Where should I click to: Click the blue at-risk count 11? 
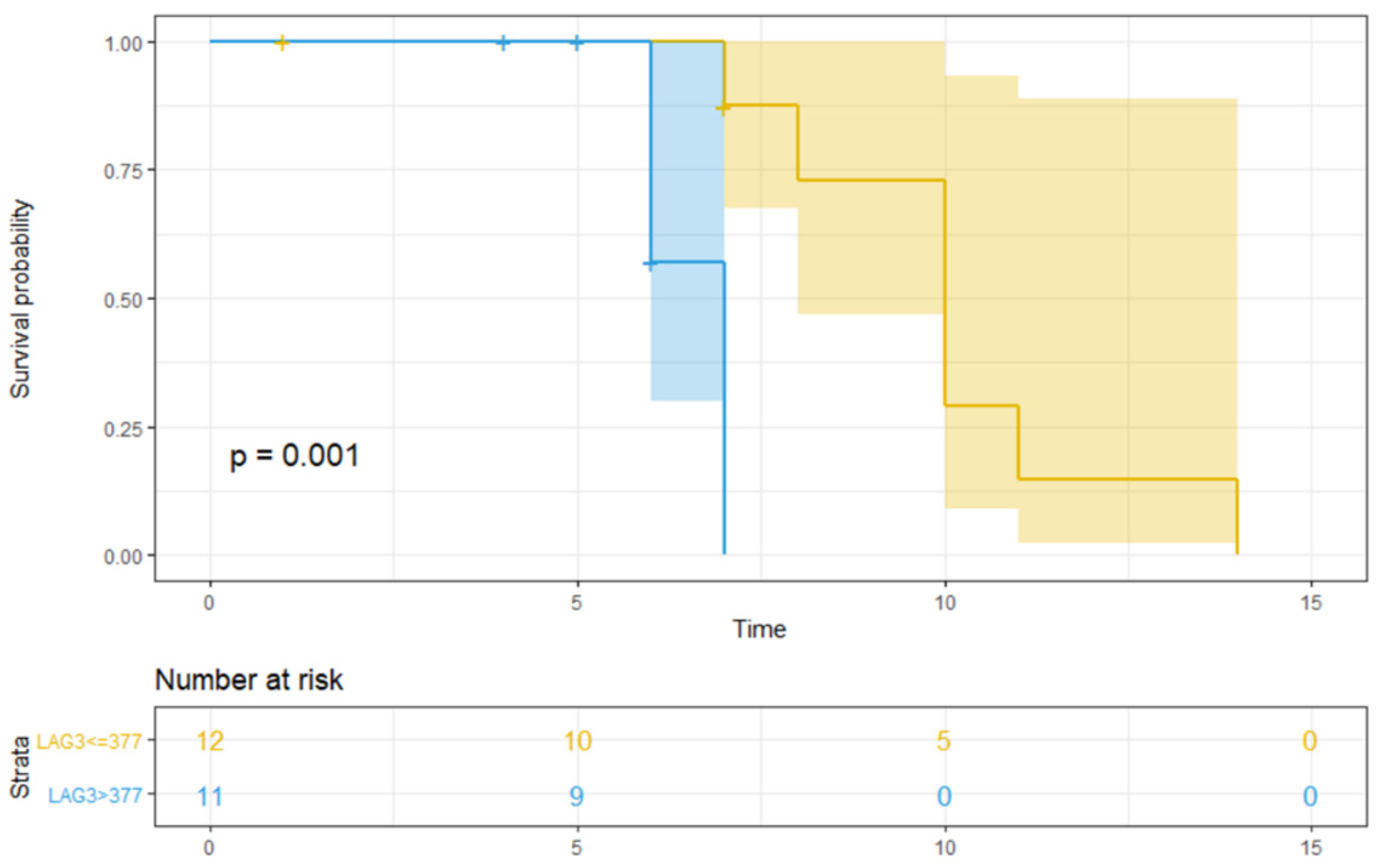point(210,796)
